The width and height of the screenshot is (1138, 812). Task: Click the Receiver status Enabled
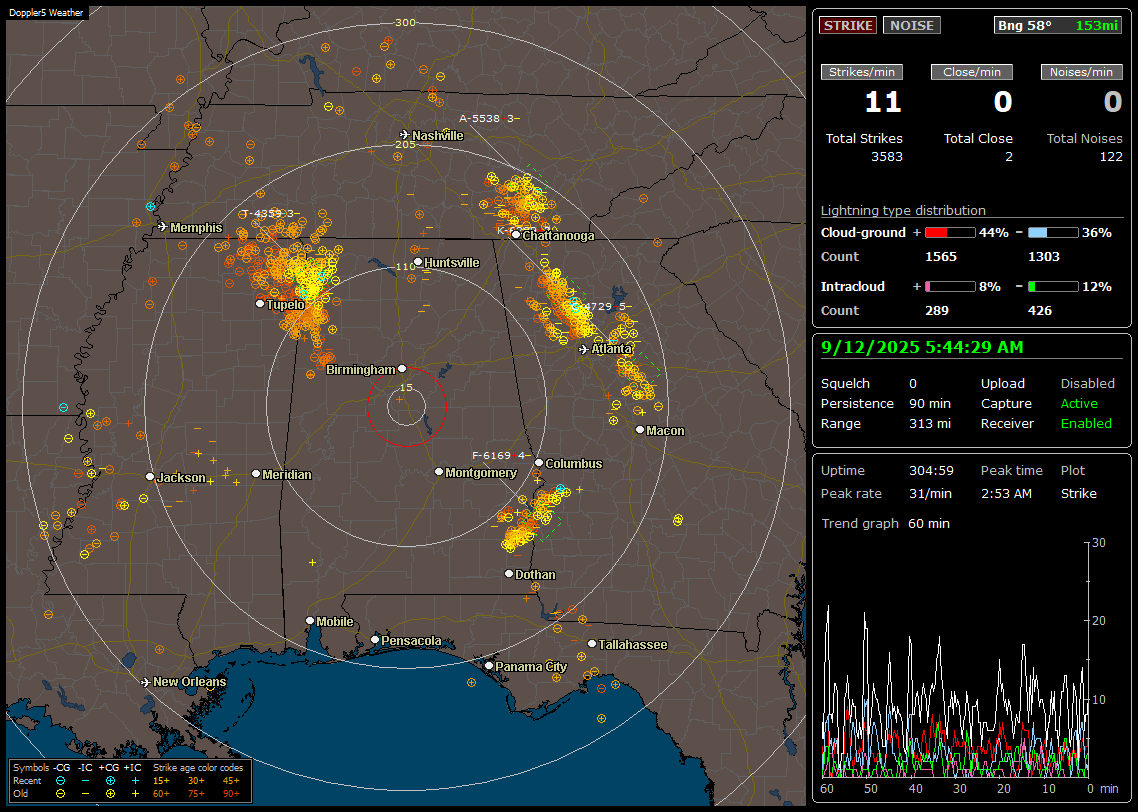pyautogui.click(x=1086, y=424)
